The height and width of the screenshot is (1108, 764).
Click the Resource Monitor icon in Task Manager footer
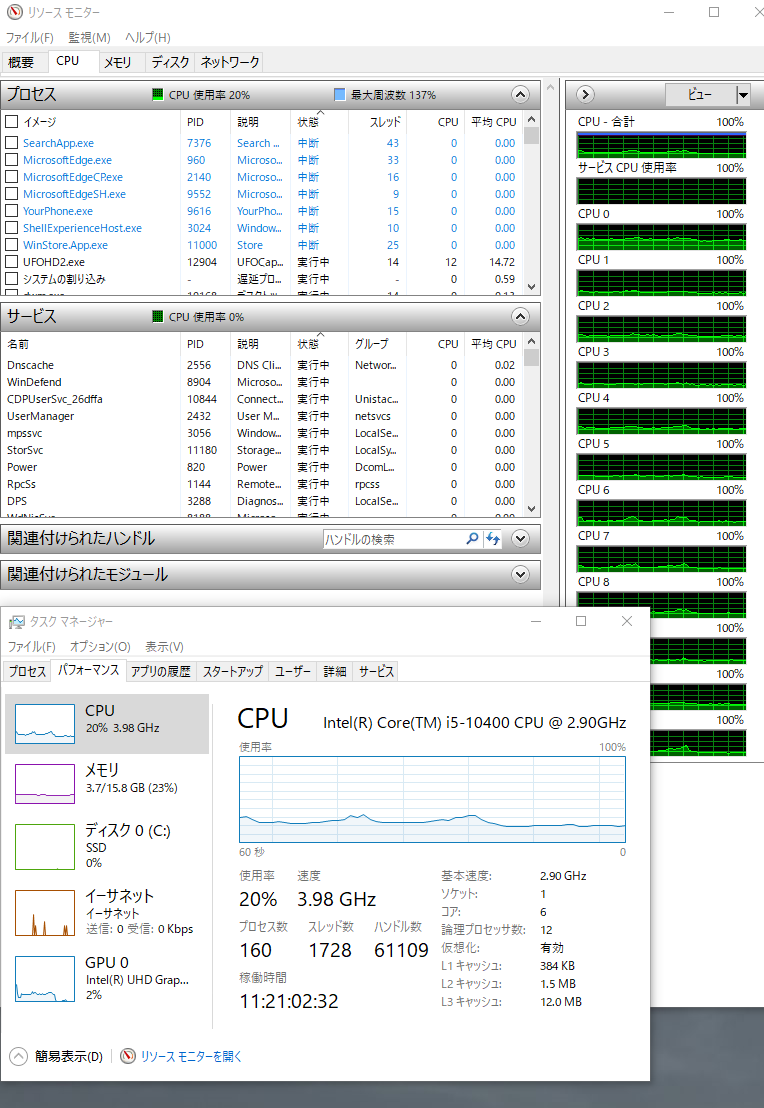point(128,1056)
